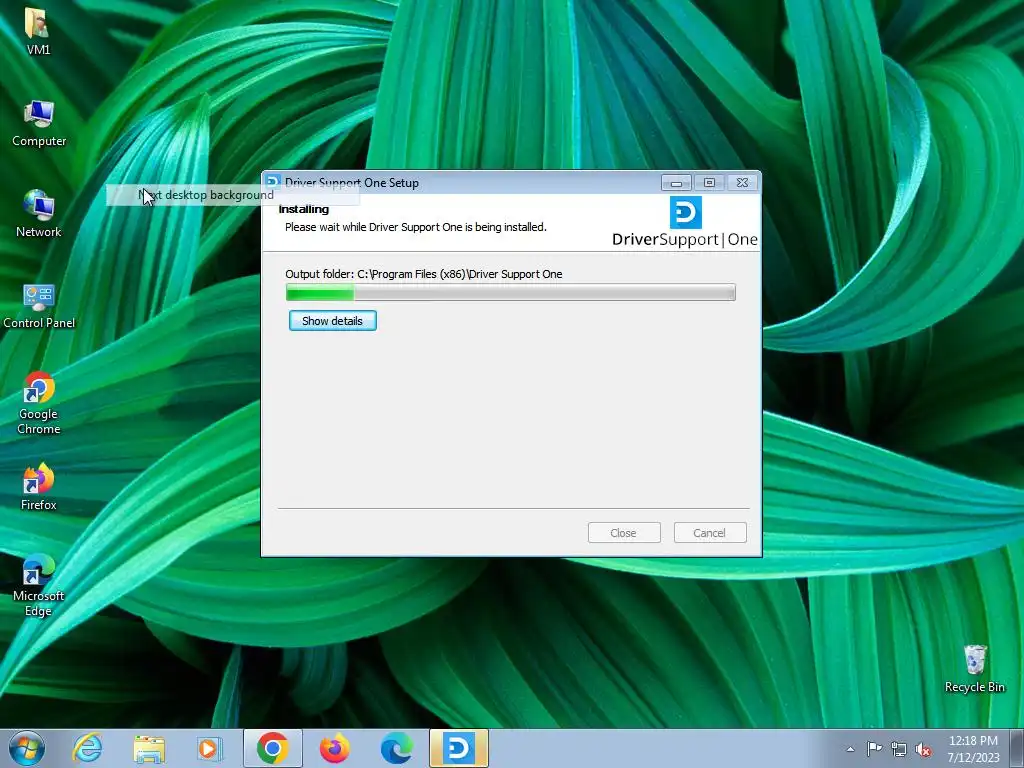Click the DriverSupport One logo
Viewport: 1024px width, 768px height.
tap(684, 222)
